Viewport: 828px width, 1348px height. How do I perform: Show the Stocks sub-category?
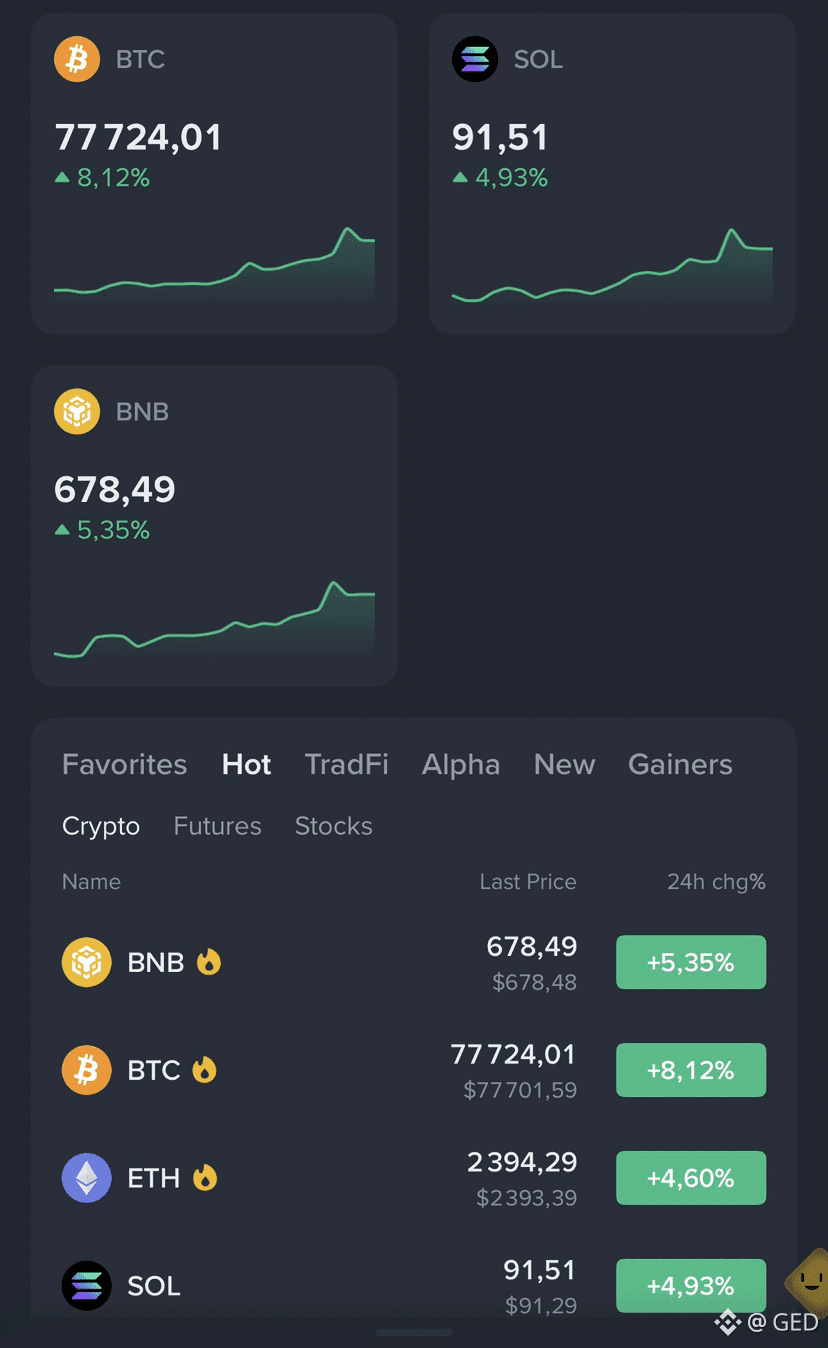[x=334, y=826]
